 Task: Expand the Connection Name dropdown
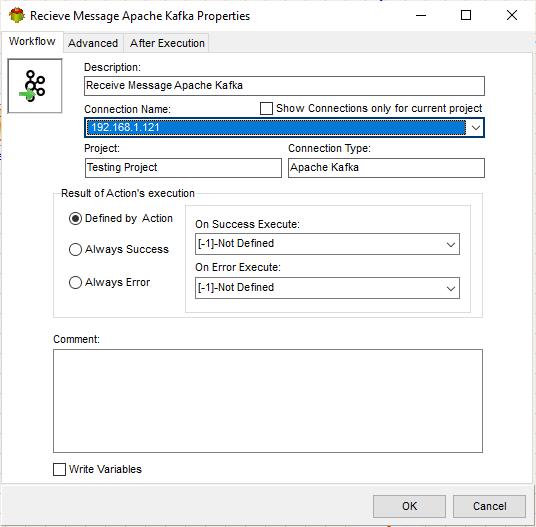point(475,128)
